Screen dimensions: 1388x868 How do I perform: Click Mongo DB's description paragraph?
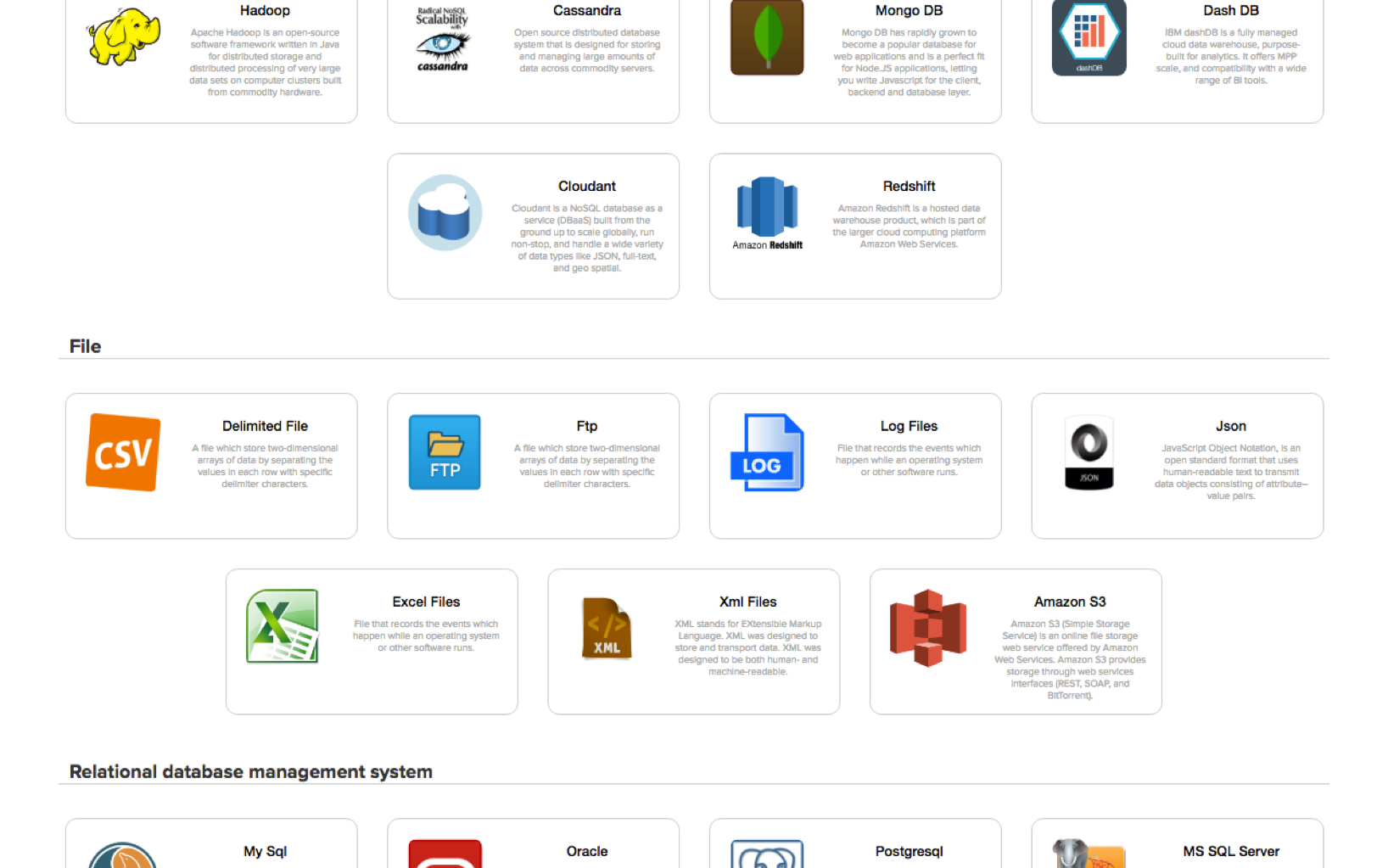click(x=909, y=63)
